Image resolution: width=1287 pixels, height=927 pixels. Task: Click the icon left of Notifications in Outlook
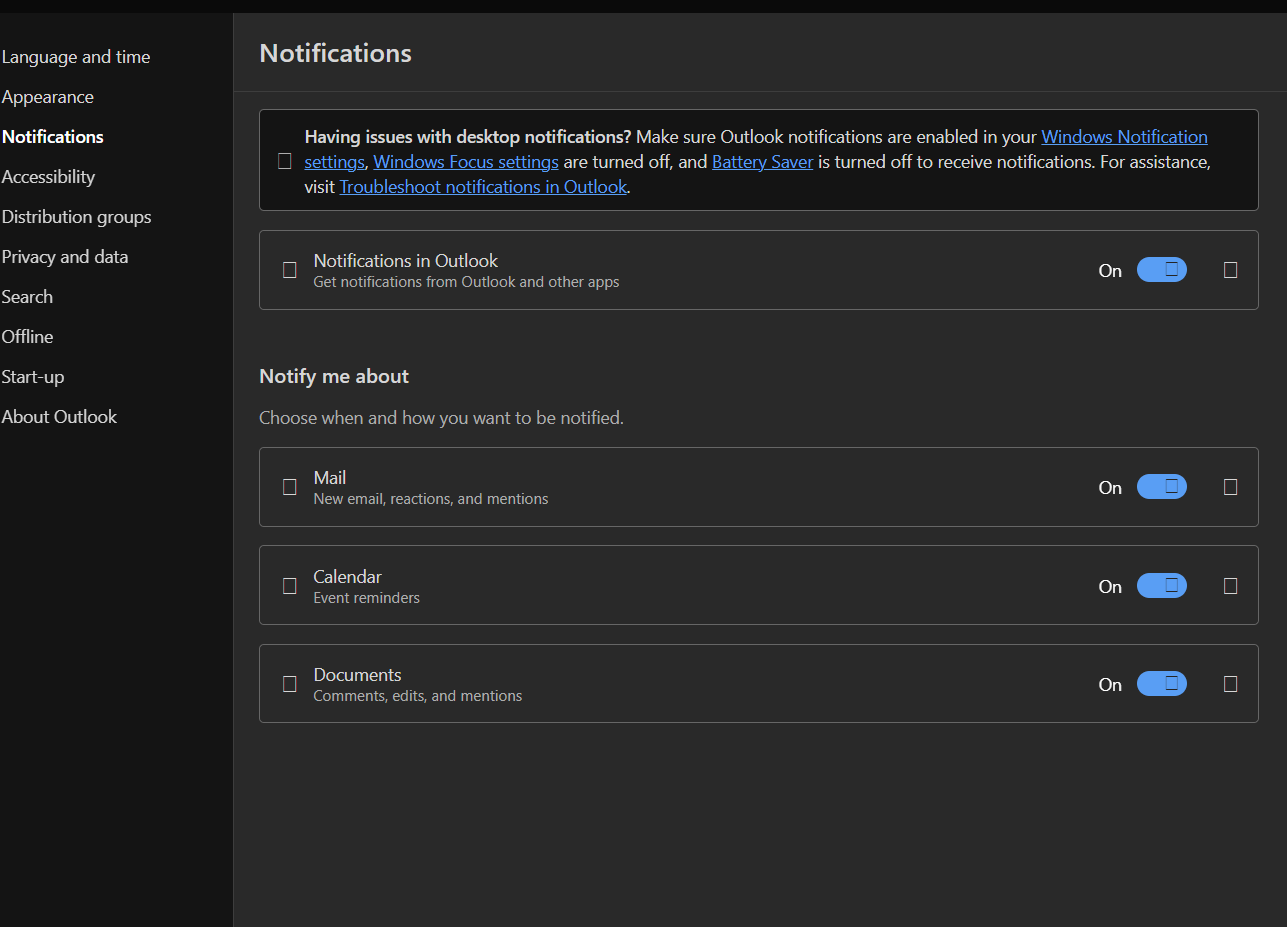pyautogui.click(x=290, y=270)
